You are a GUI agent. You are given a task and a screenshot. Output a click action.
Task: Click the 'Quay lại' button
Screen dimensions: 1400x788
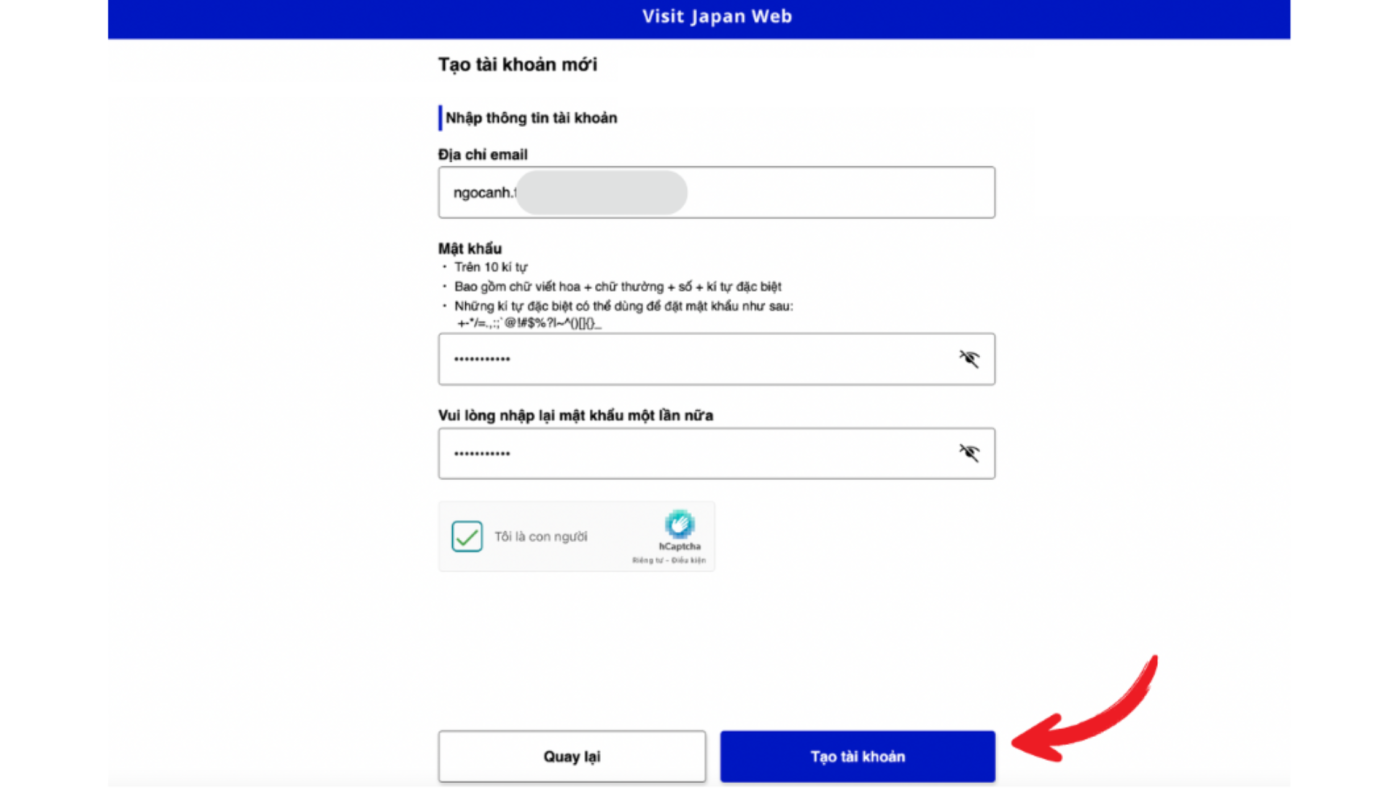coord(572,756)
